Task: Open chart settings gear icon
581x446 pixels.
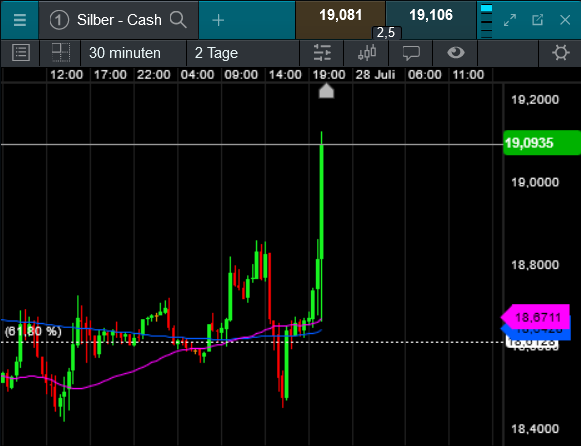Action: 561,53
